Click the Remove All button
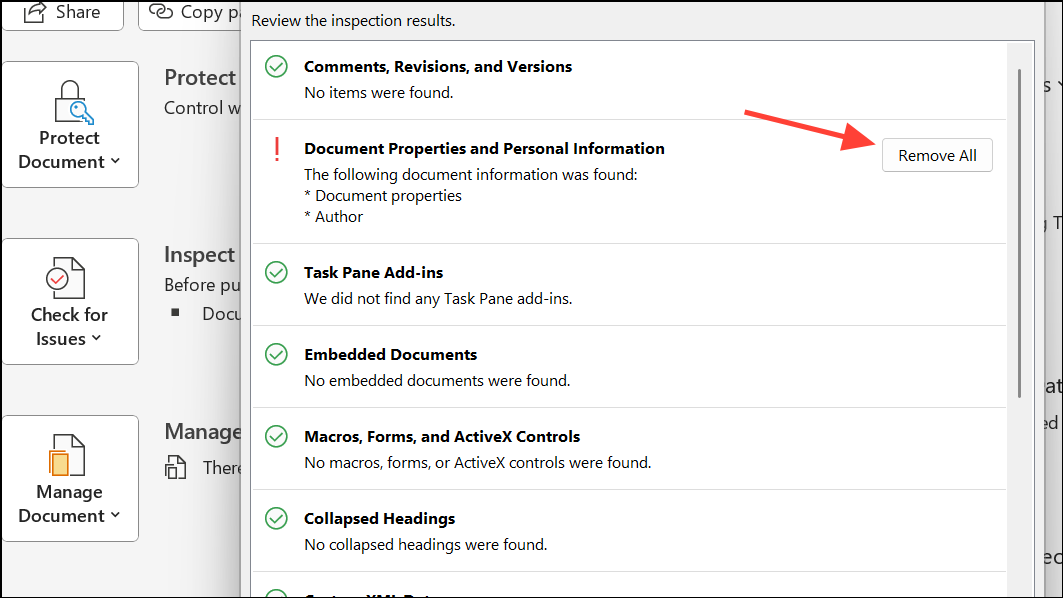 point(937,155)
